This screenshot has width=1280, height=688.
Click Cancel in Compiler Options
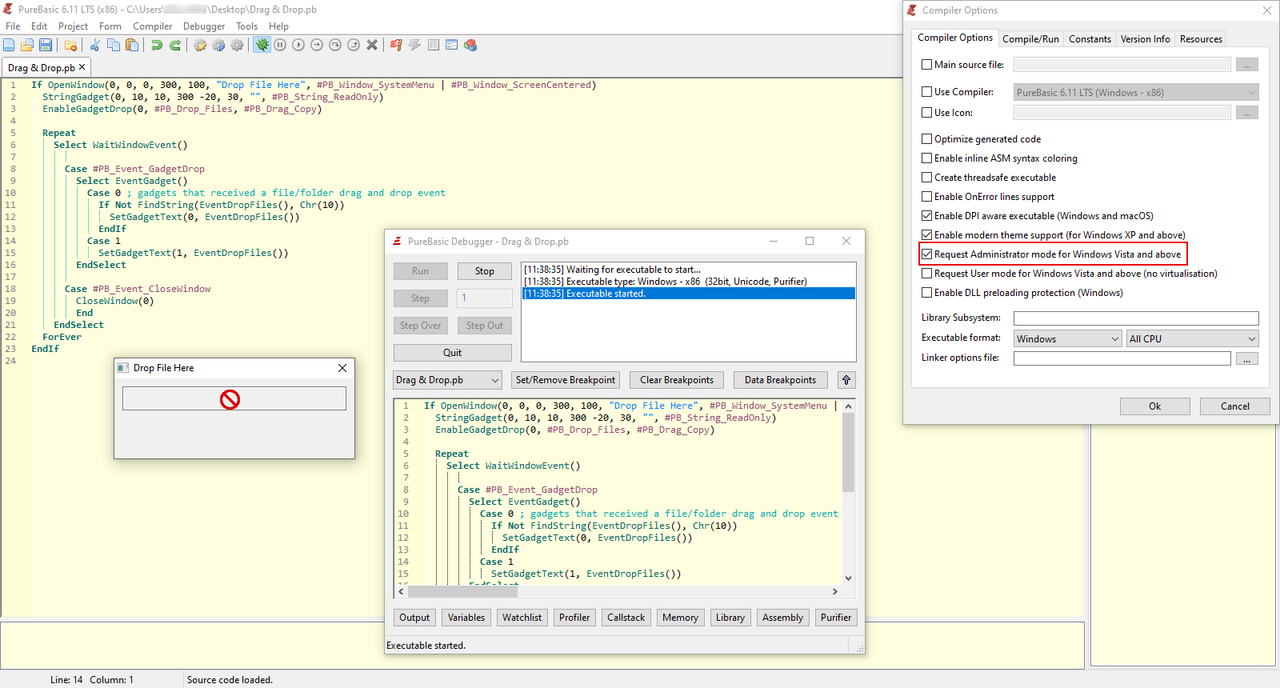pyautogui.click(x=1235, y=406)
